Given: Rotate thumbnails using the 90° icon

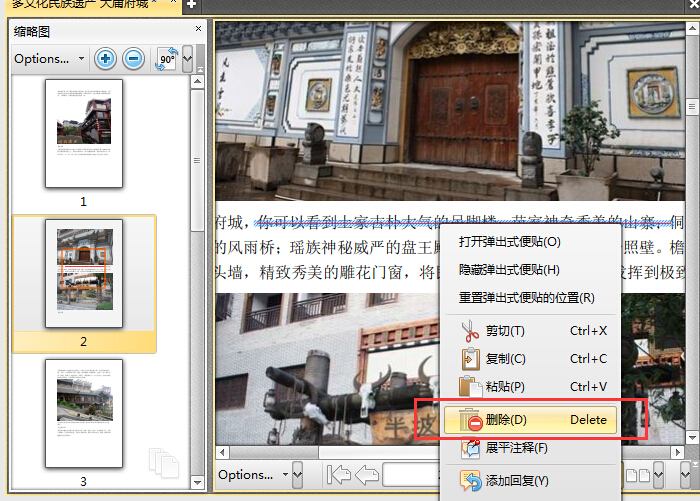Looking at the screenshot, I should tap(167, 59).
